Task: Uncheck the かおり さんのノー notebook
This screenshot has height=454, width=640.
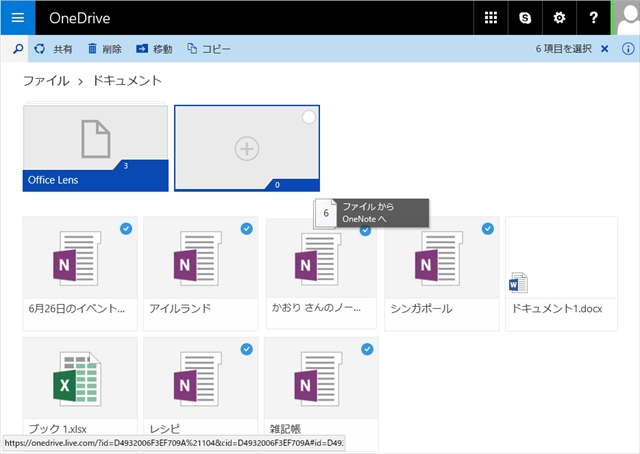Action: coord(365,231)
